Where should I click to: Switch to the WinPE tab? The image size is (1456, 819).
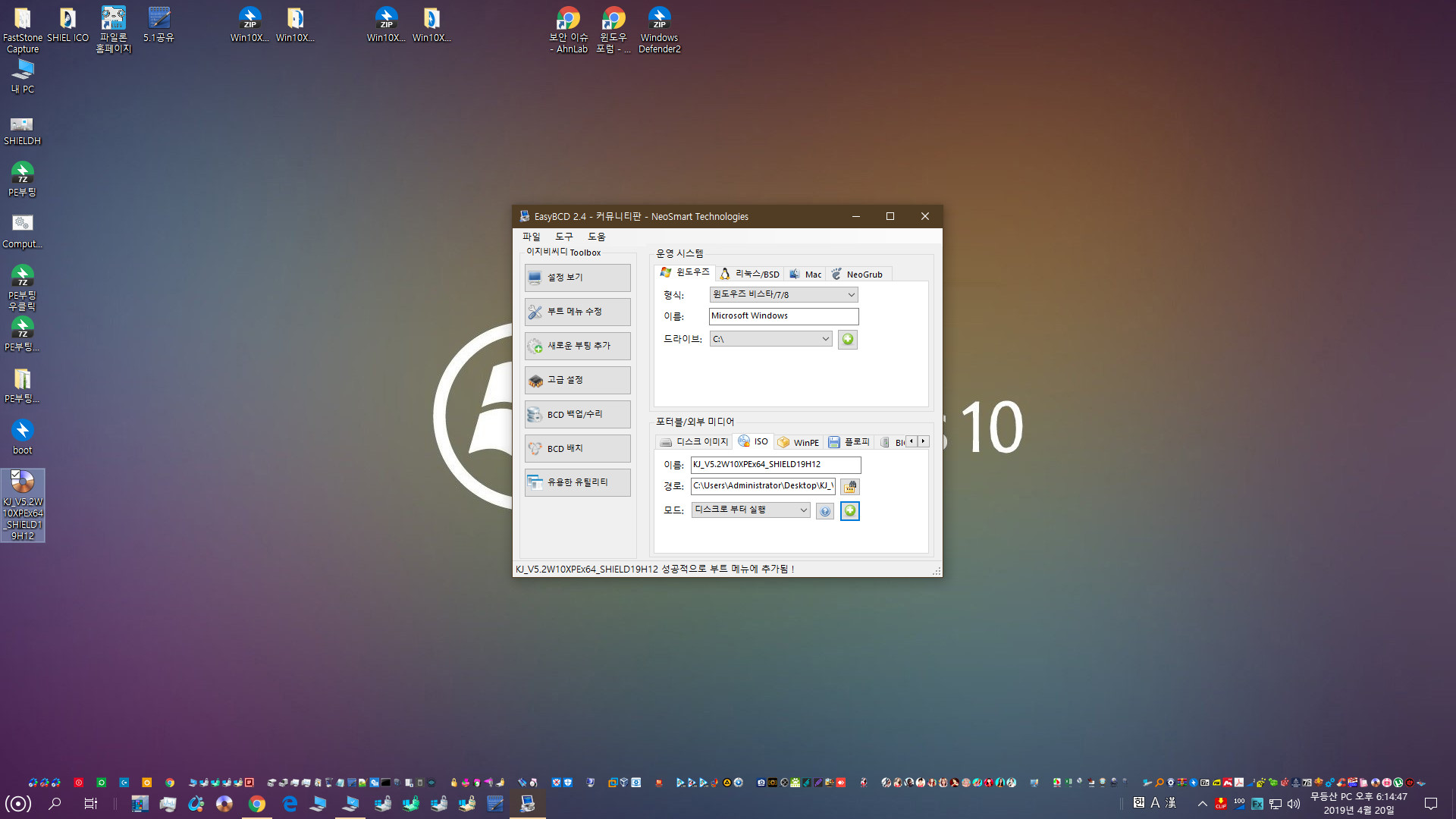799,442
